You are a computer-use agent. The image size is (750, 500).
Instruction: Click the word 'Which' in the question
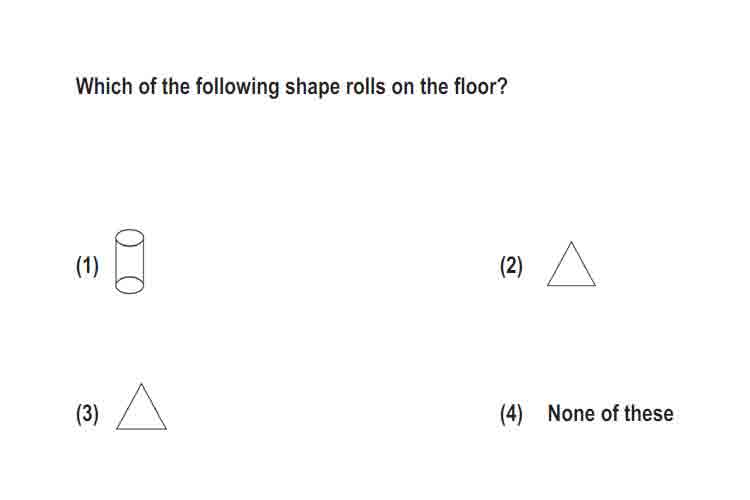[104, 87]
